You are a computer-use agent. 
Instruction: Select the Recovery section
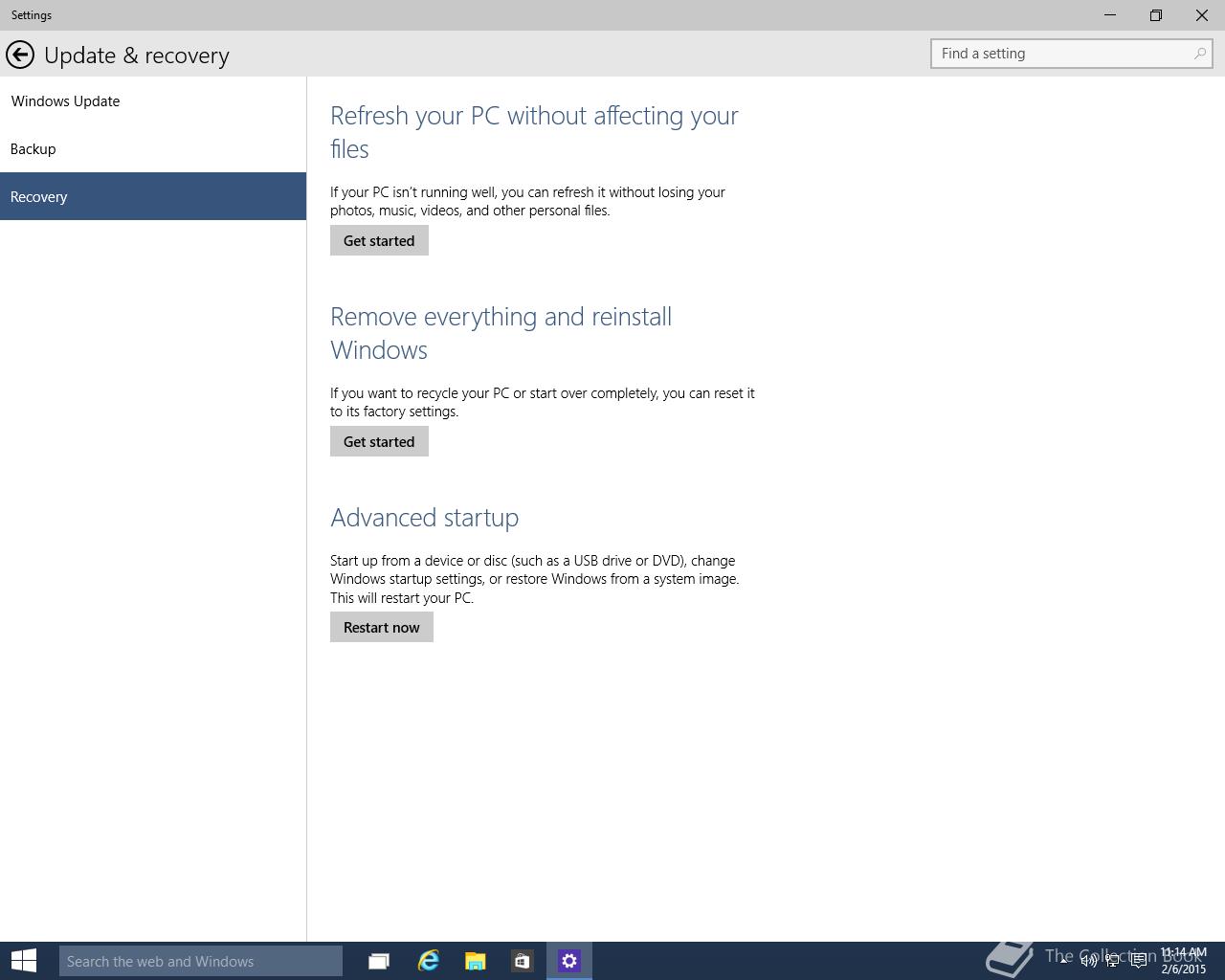coord(153,196)
